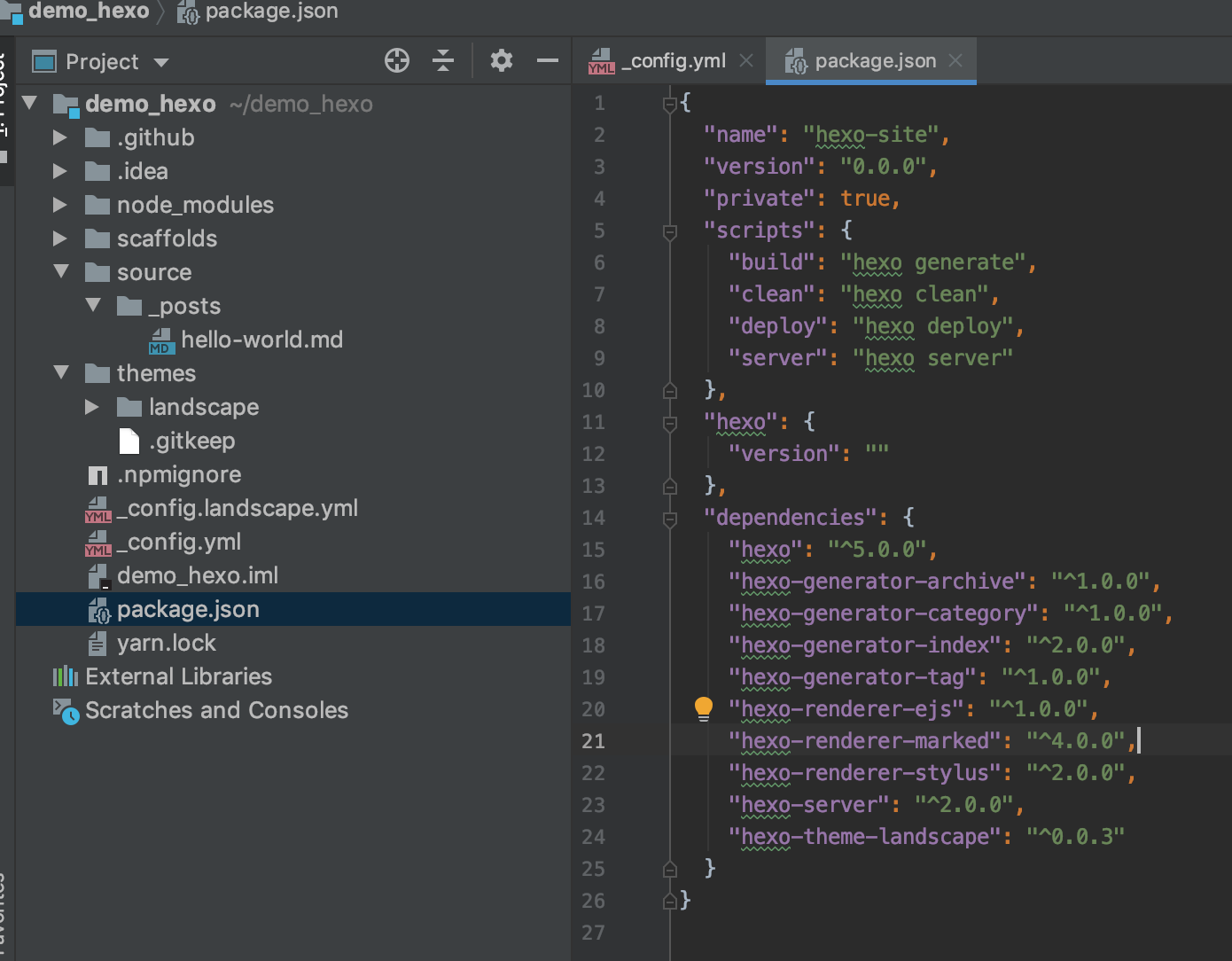Click the hello-world.md markdown file icon

[161, 340]
